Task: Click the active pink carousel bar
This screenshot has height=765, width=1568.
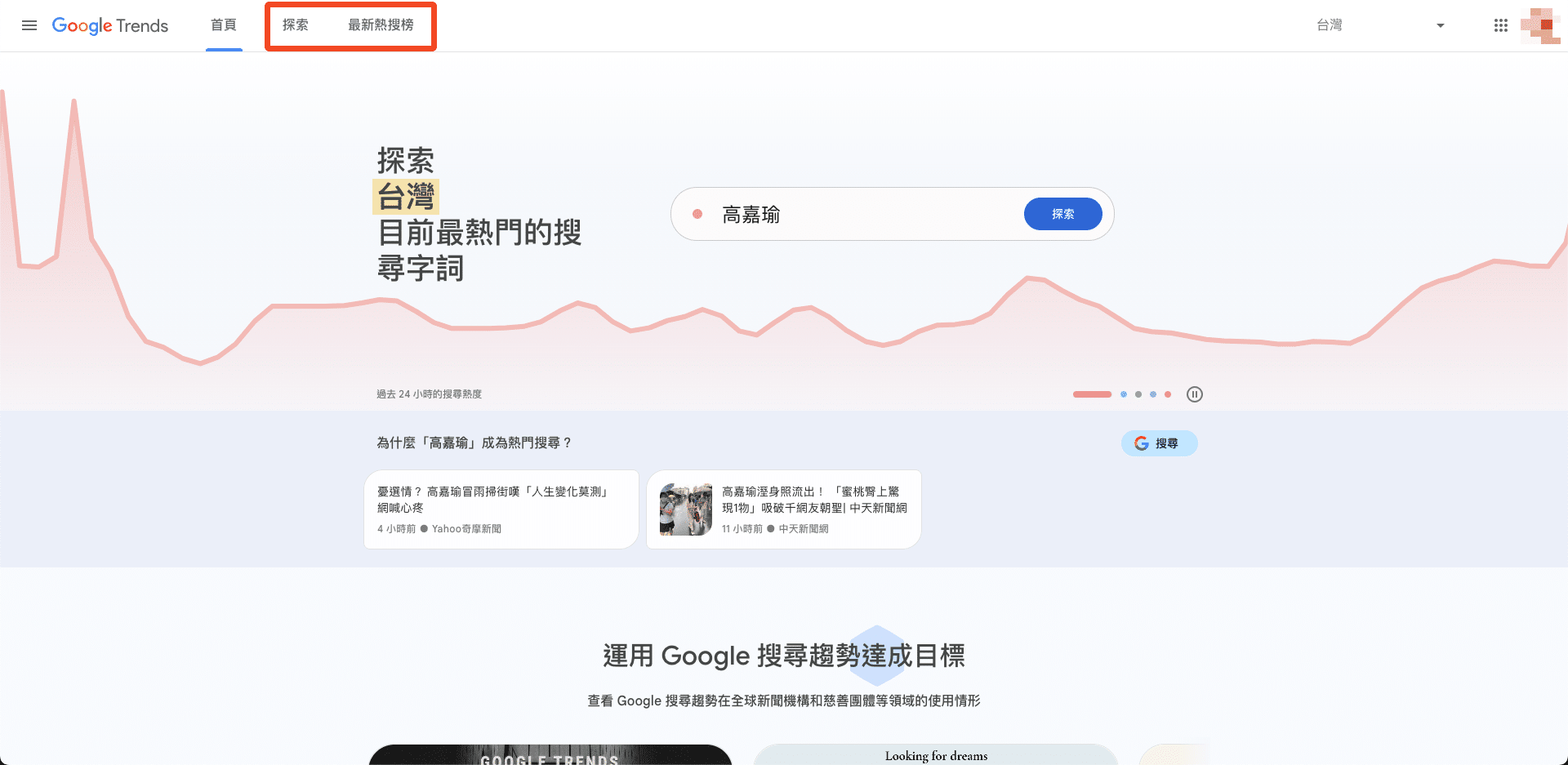Action: tap(1092, 394)
